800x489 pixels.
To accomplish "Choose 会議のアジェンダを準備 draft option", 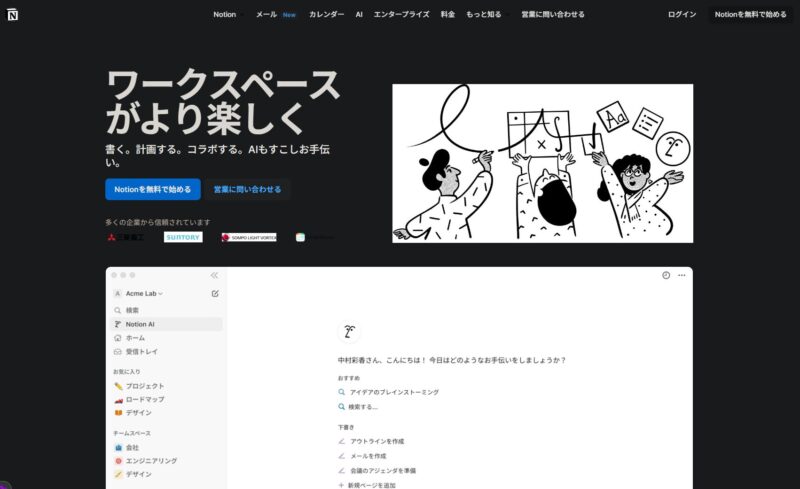I will (x=377, y=471).
